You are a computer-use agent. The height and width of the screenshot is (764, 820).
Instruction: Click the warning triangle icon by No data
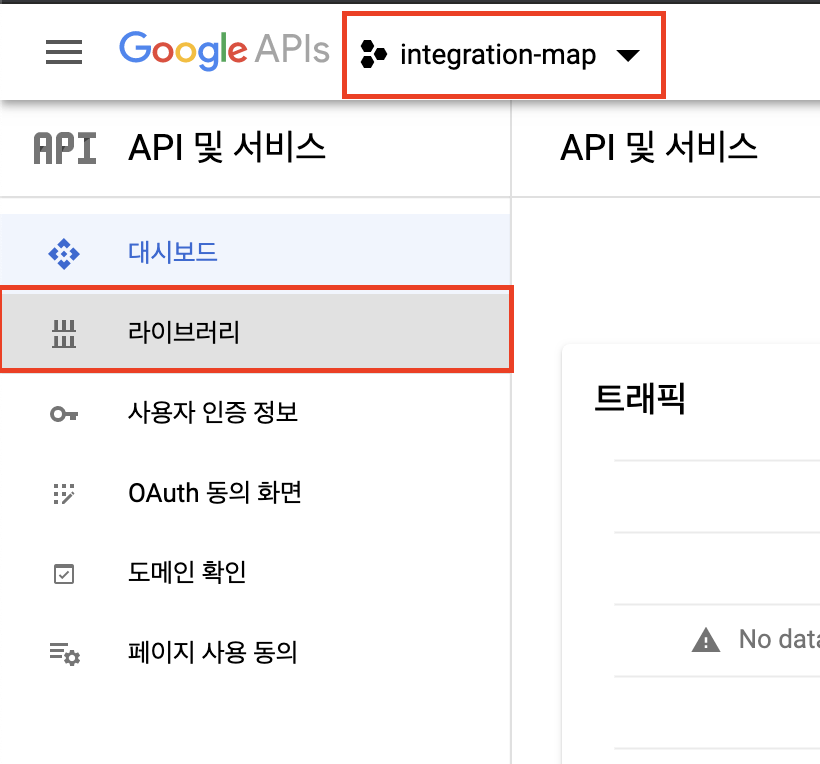[706, 640]
